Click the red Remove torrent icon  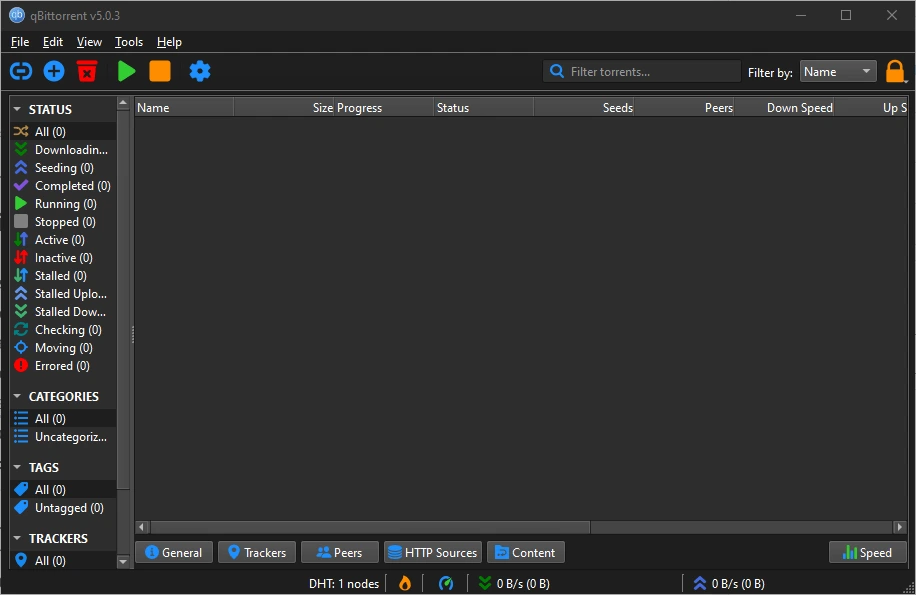coord(87,71)
